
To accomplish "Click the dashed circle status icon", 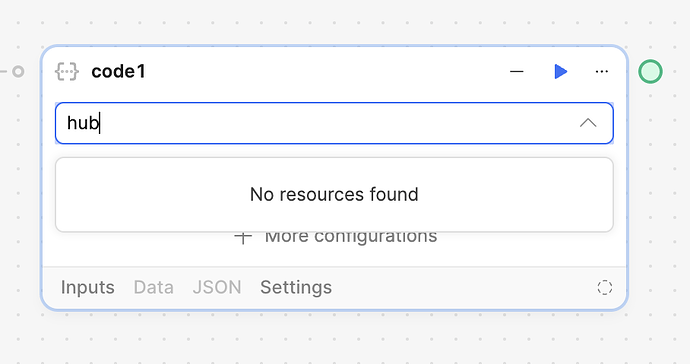I will point(605,287).
